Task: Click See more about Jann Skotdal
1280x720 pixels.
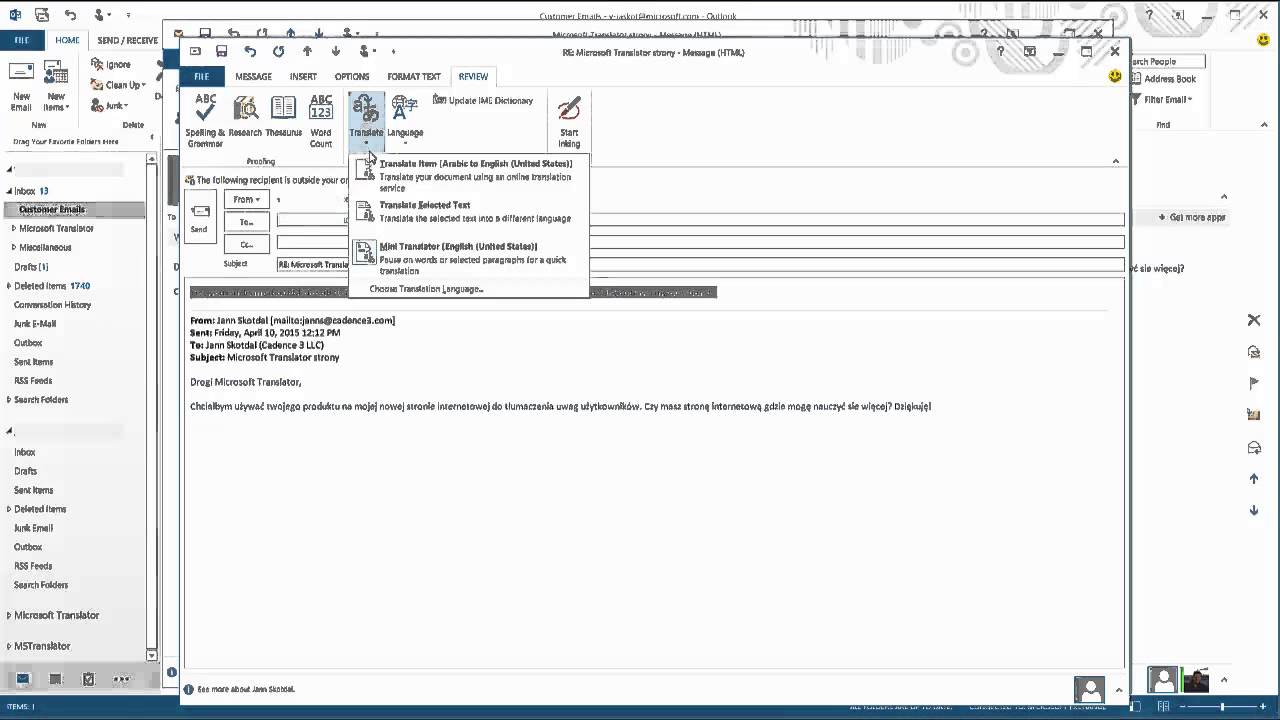Action: (x=246, y=689)
